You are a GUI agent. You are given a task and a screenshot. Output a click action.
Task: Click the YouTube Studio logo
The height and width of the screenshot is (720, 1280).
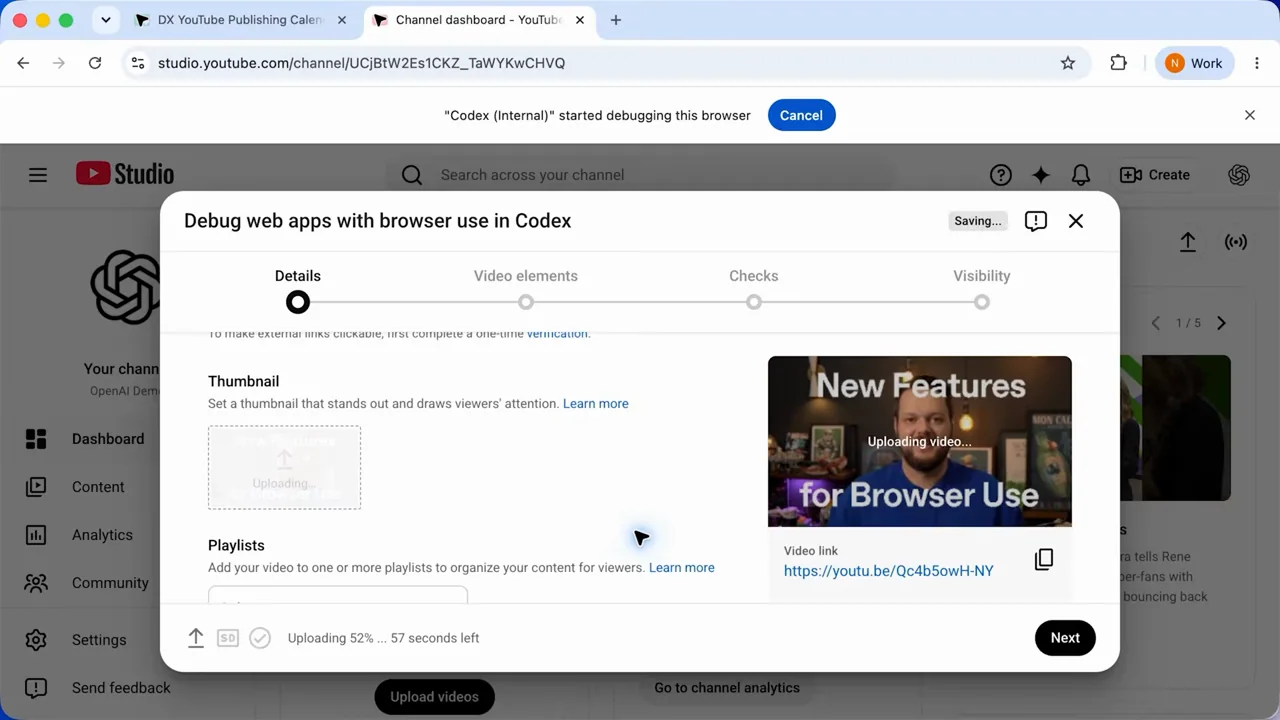point(125,174)
